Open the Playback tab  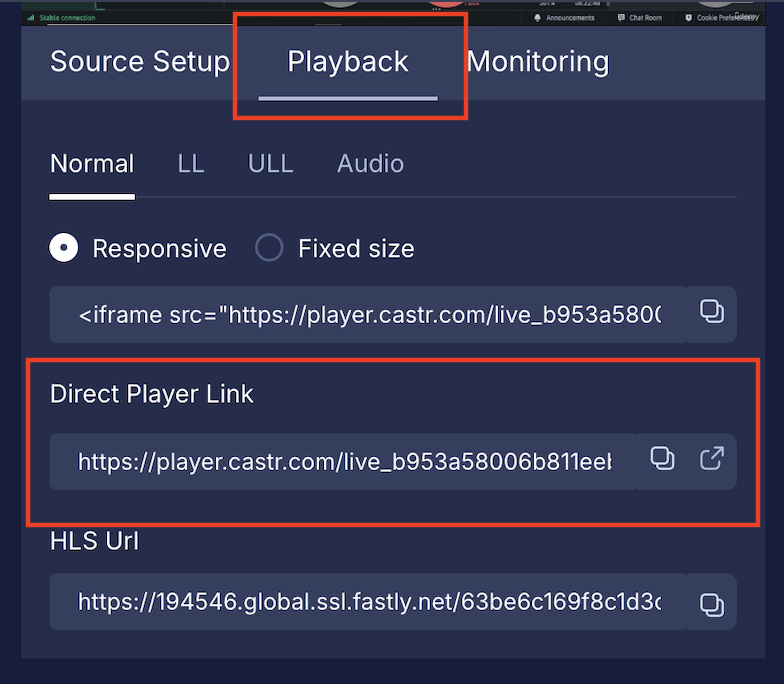[348, 62]
